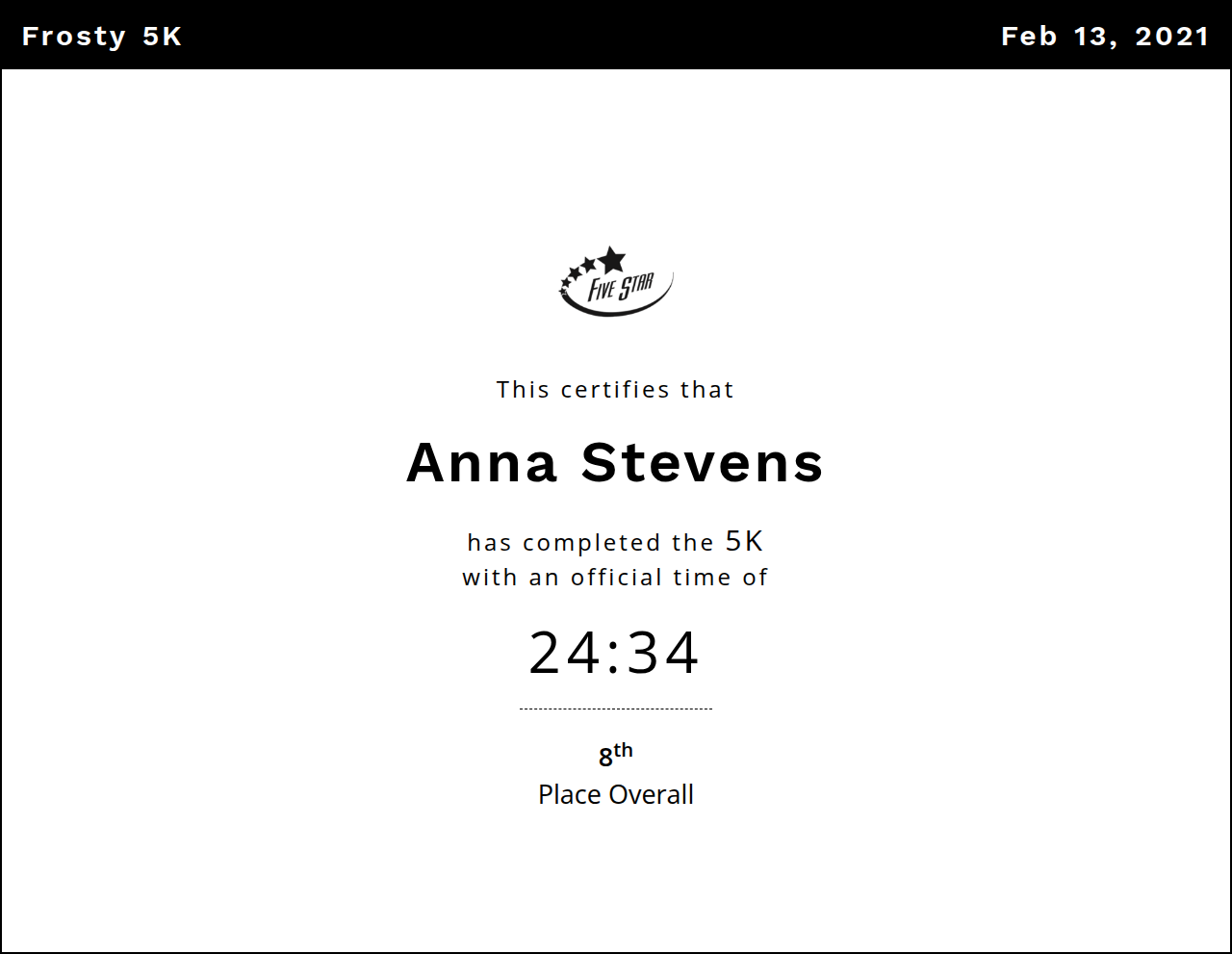Click the 5K distance in the certificate body

[x=744, y=541]
